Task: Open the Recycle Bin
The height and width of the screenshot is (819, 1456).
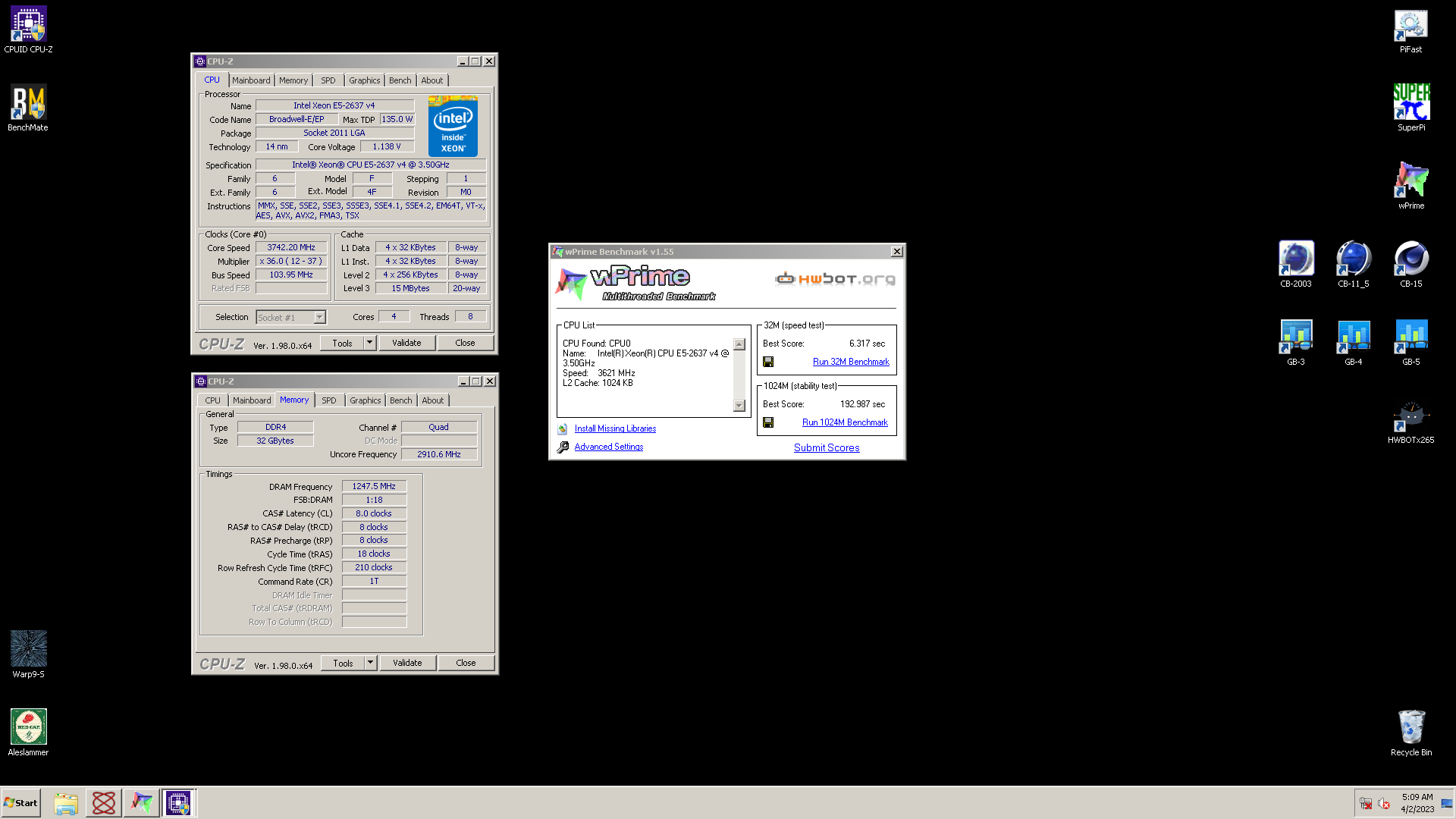Action: click(1410, 733)
